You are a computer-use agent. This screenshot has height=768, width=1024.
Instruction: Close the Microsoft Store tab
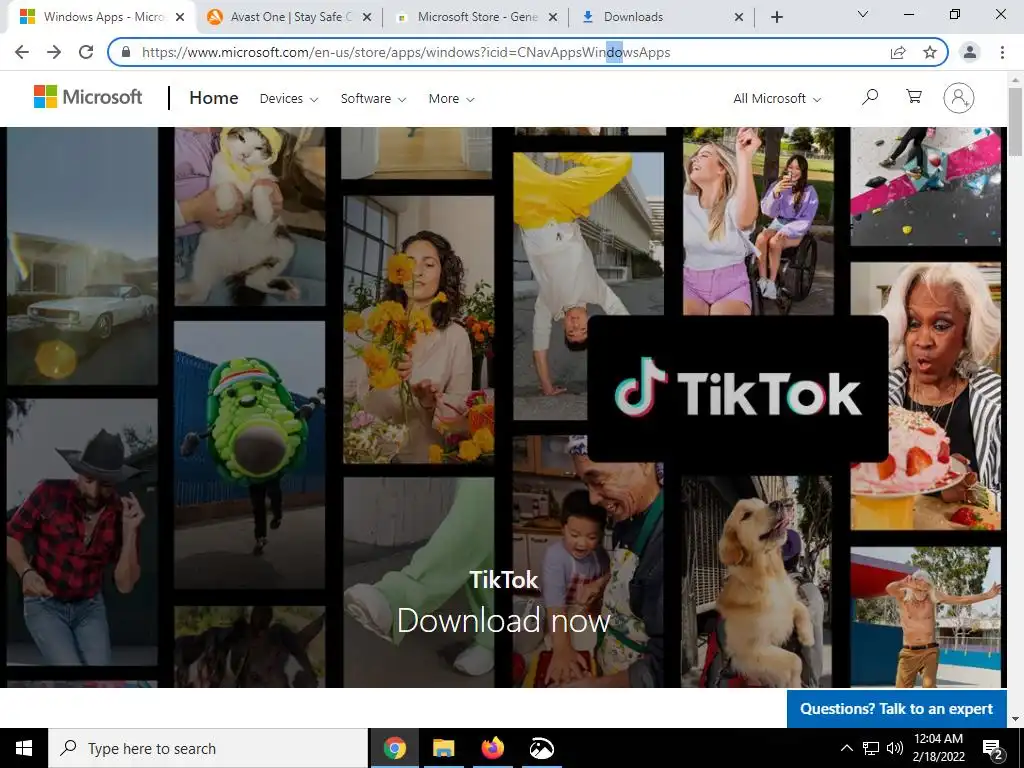(x=553, y=17)
